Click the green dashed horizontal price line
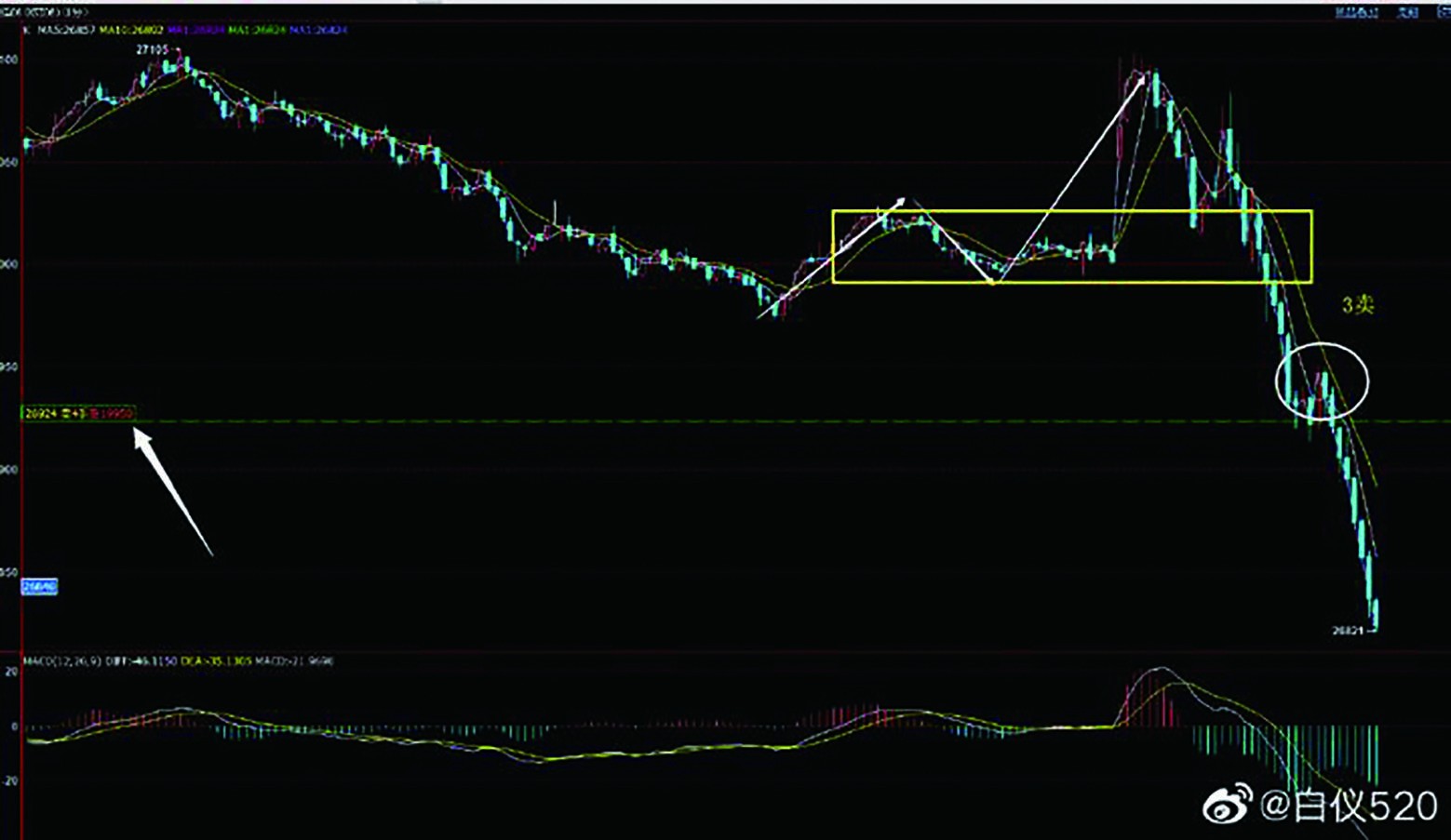This screenshot has height=840, width=1451. pos(745,421)
